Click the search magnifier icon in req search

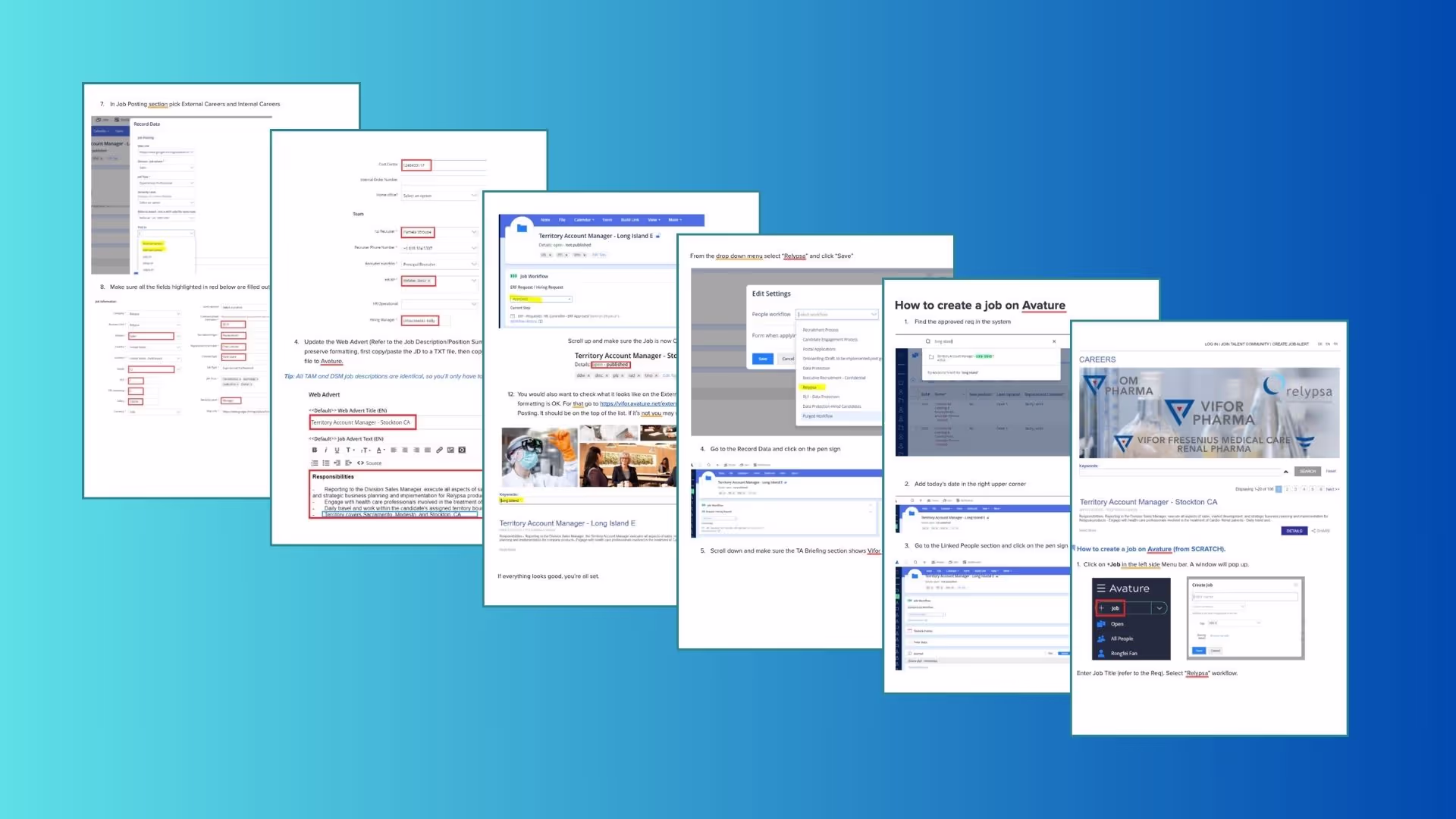coord(927,341)
